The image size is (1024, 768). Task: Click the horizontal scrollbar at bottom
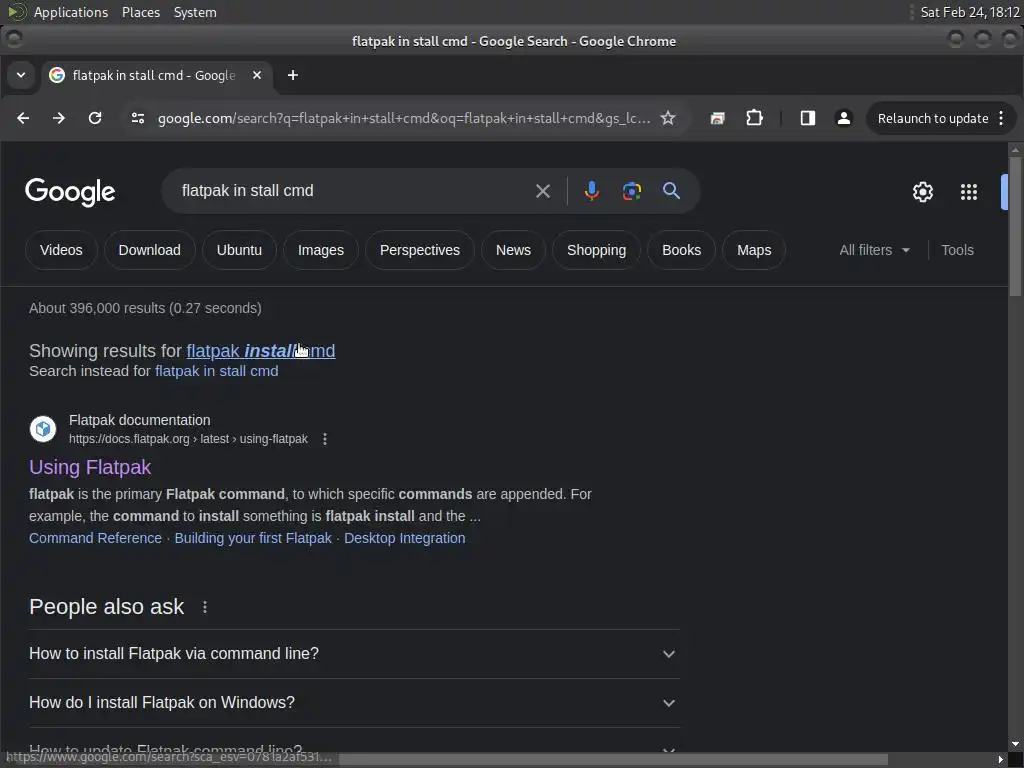pos(613,760)
